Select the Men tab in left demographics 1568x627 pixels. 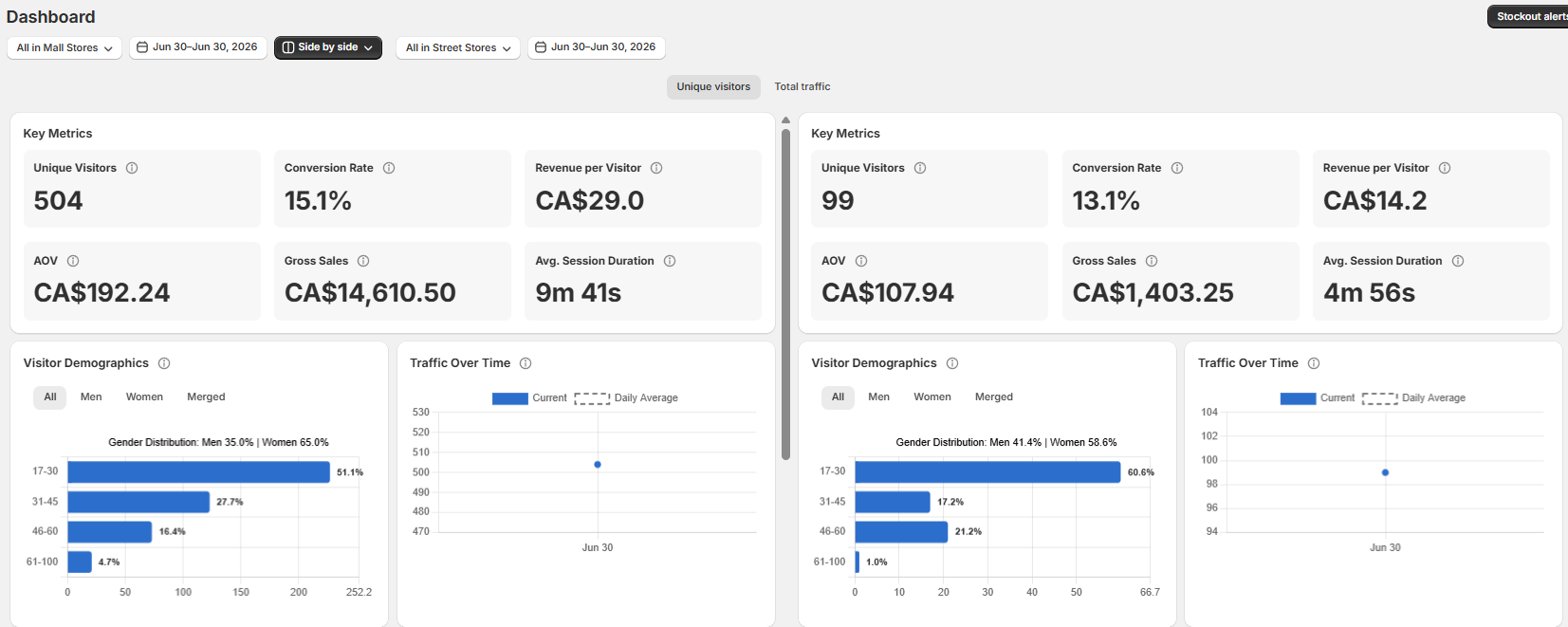(91, 397)
